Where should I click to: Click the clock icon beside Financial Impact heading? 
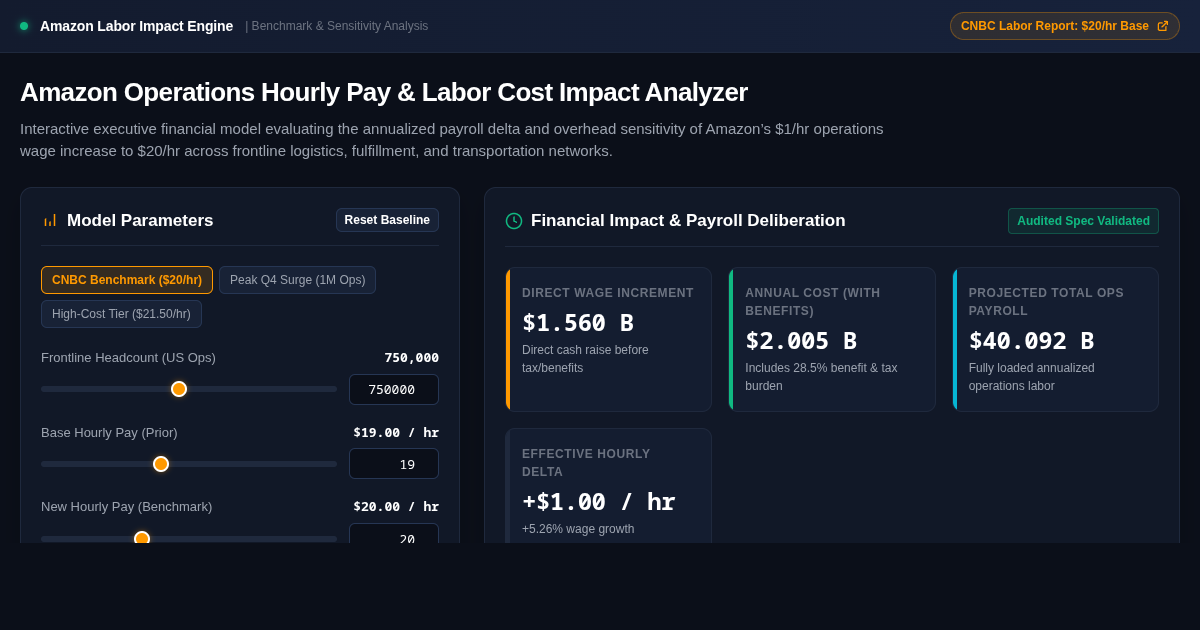[514, 221]
